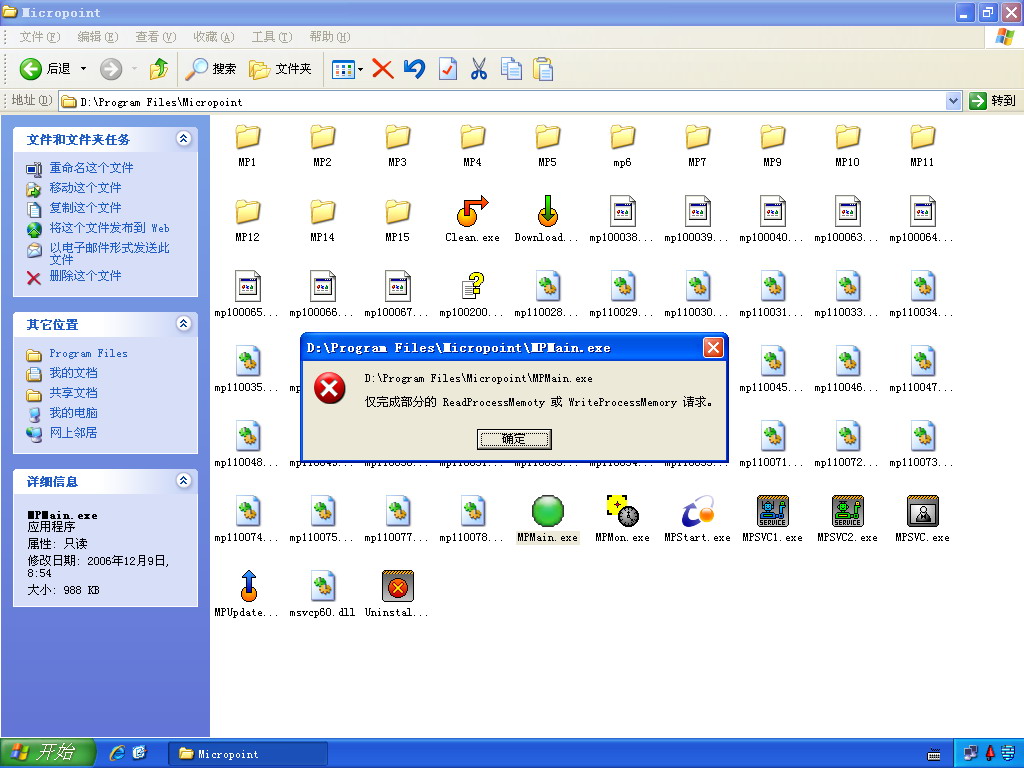Click 以电子邮件形式发送此文件 link
This screenshot has width=1024, height=768.
[109, 253]
